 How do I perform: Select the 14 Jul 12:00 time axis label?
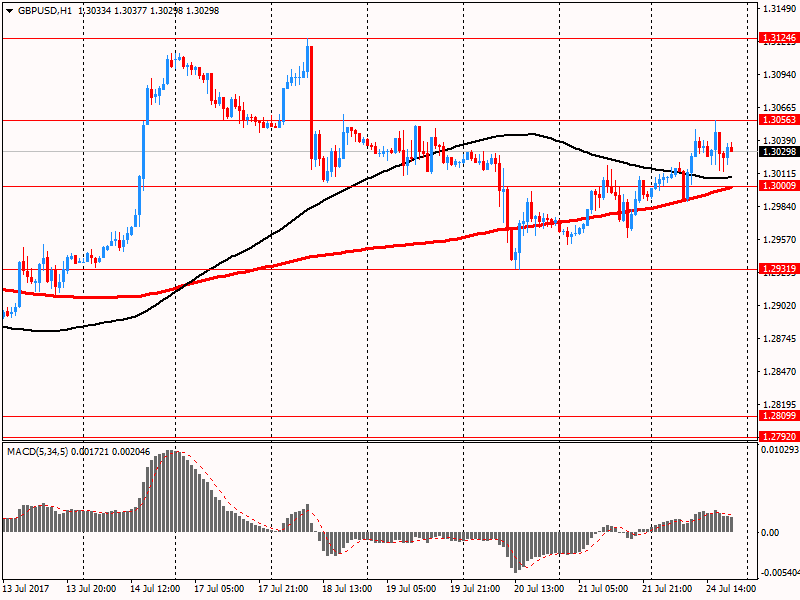click(x=155, y=589)
